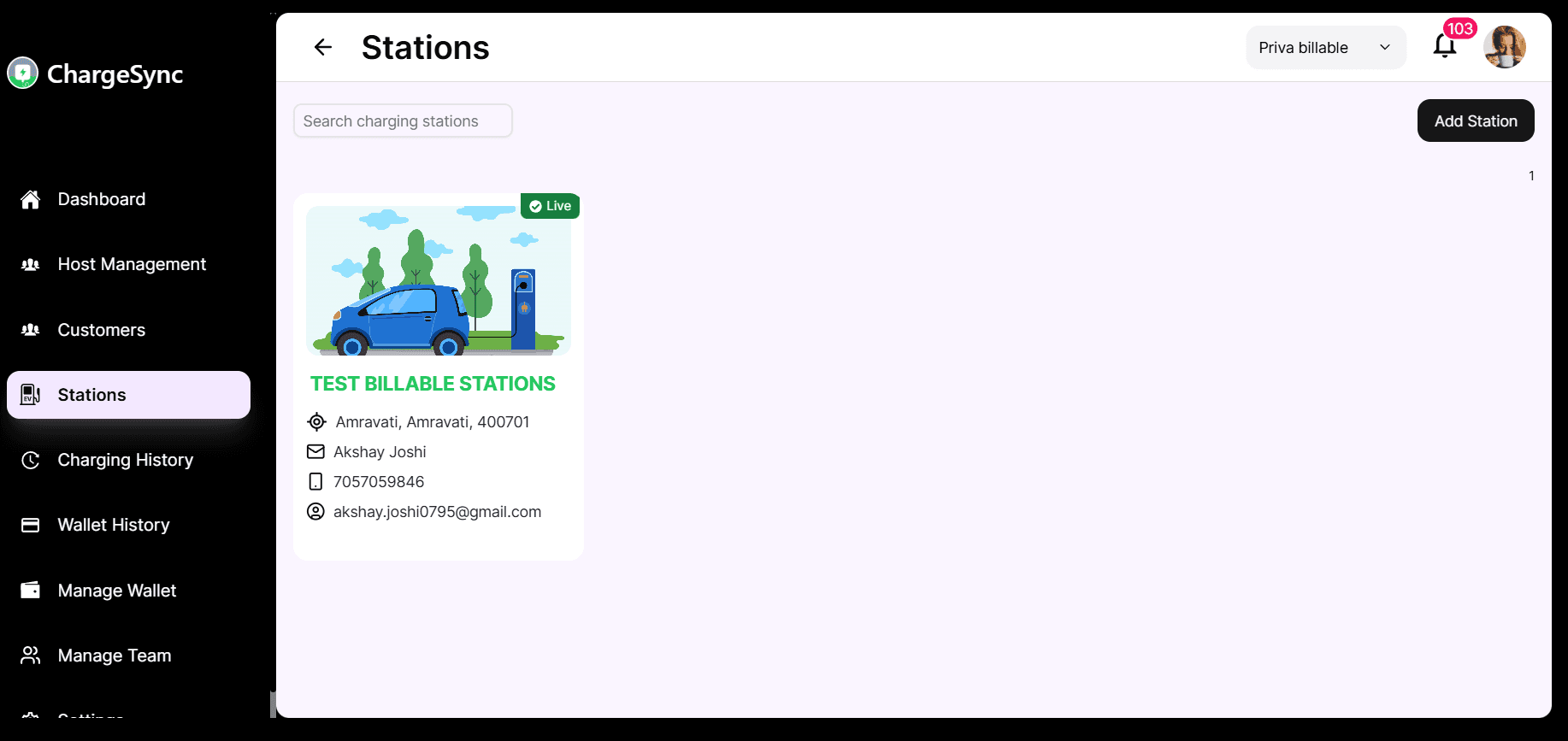Focus the Search charging stations field
Image resolution: width=1568 pixels, height=741 pixels.
(403, 121)
